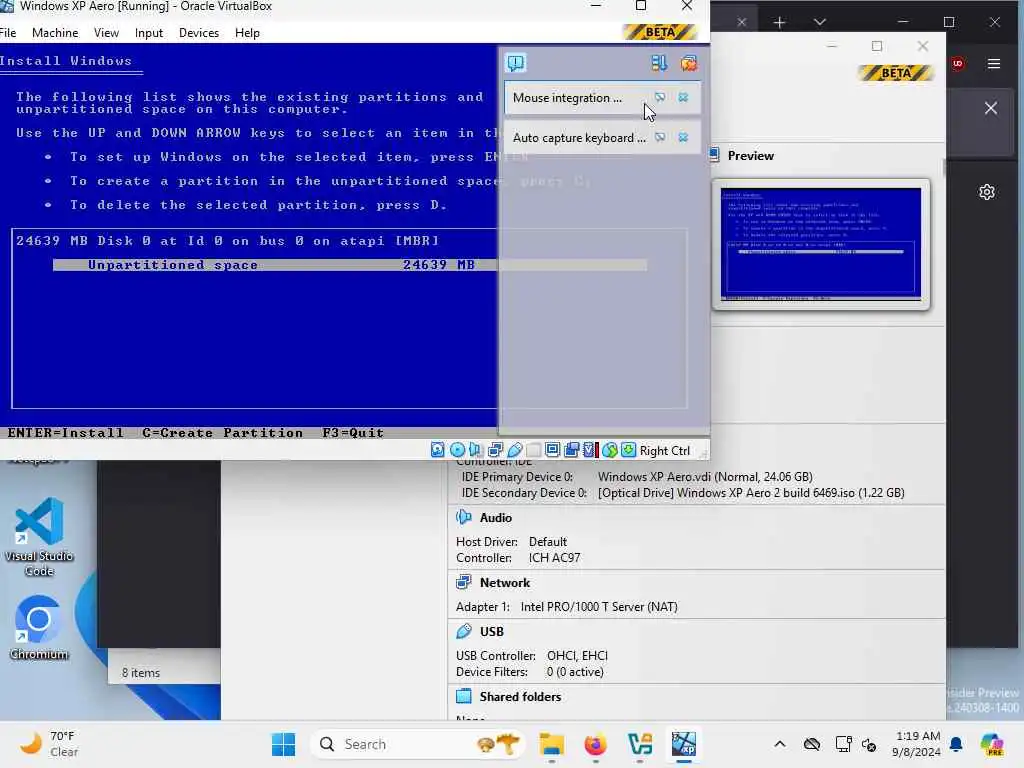
Task: Show hidden system tray icons chevron
Action: (780, 744)
